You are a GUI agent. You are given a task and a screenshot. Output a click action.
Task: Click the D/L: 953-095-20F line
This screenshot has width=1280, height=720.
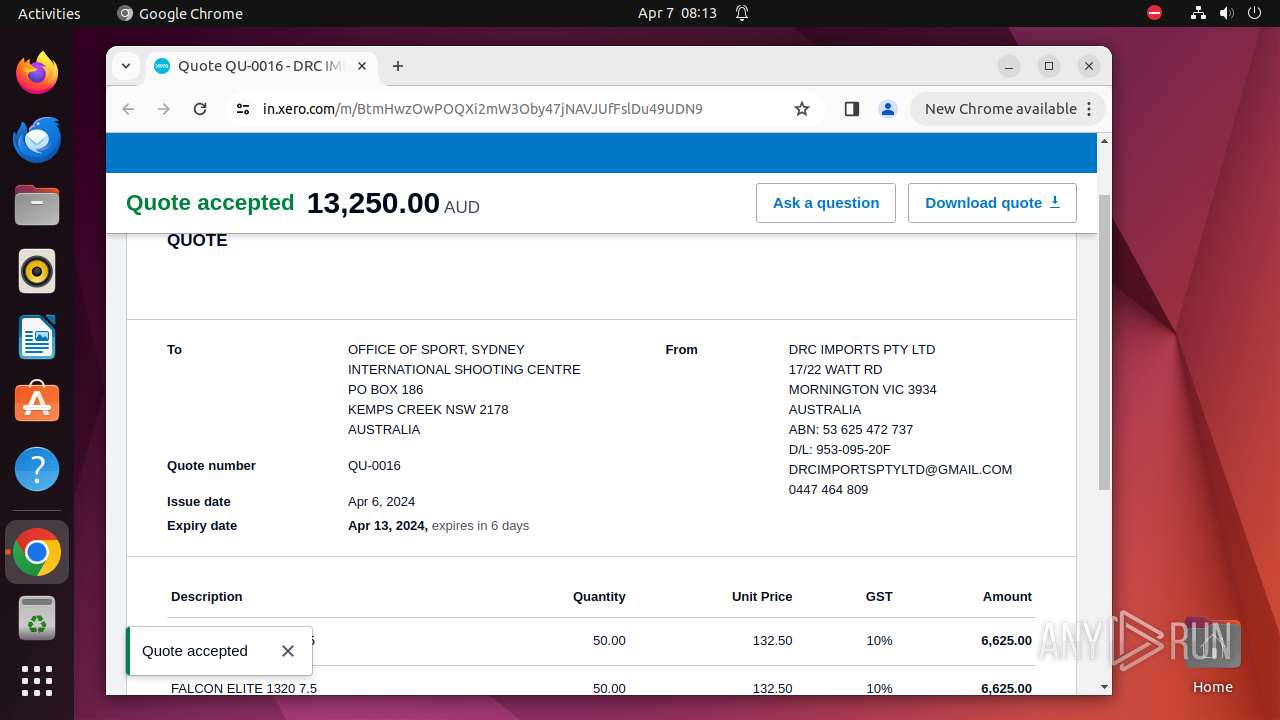[x=840, y=450]
